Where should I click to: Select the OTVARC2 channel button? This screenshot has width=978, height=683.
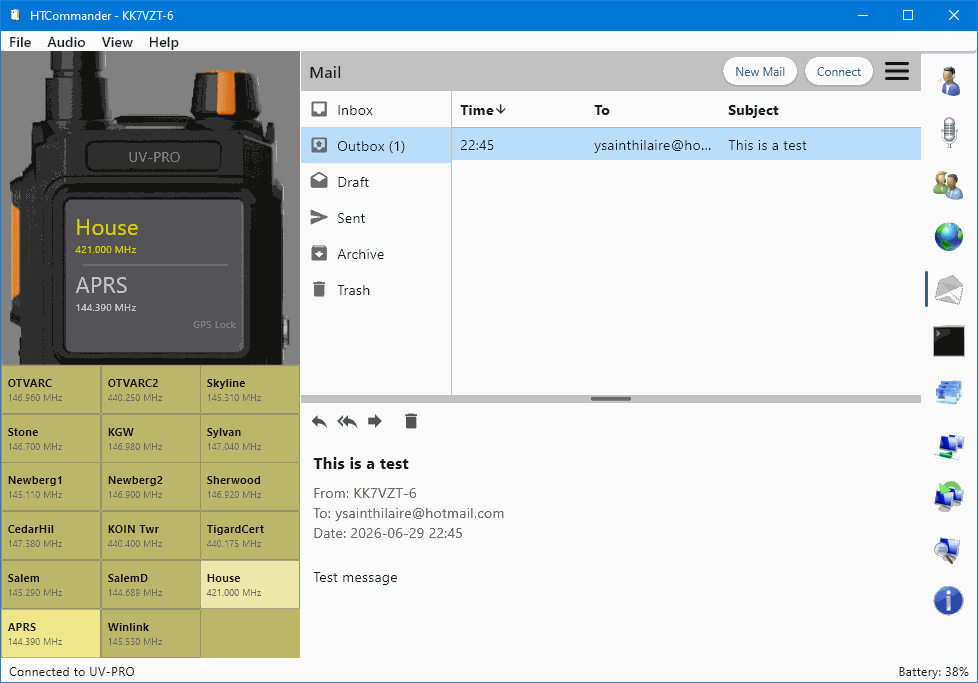[x=150, y=390]
